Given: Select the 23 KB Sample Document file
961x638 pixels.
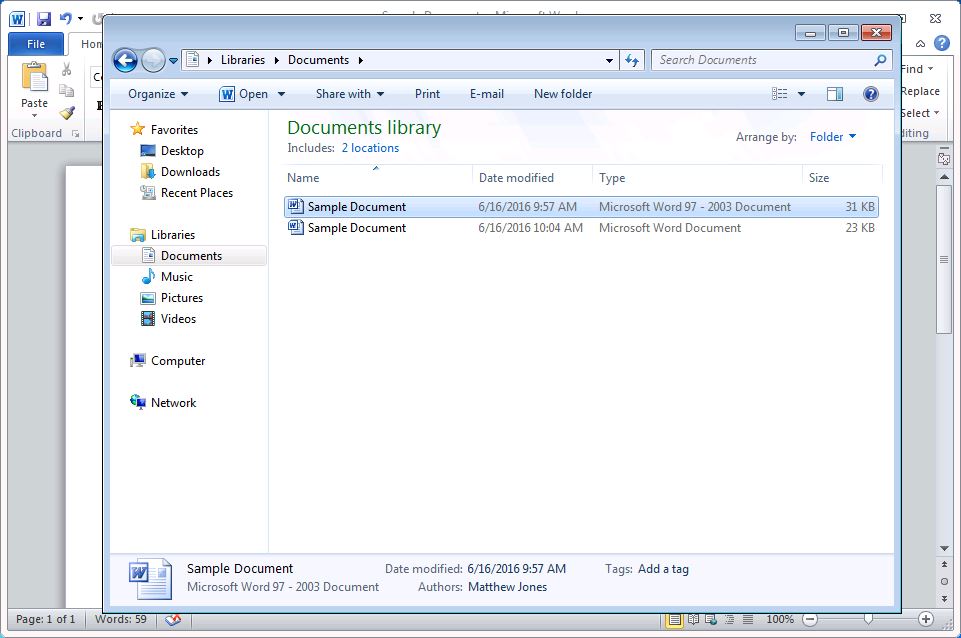Looking at the screenshot, I should [581, 227].
